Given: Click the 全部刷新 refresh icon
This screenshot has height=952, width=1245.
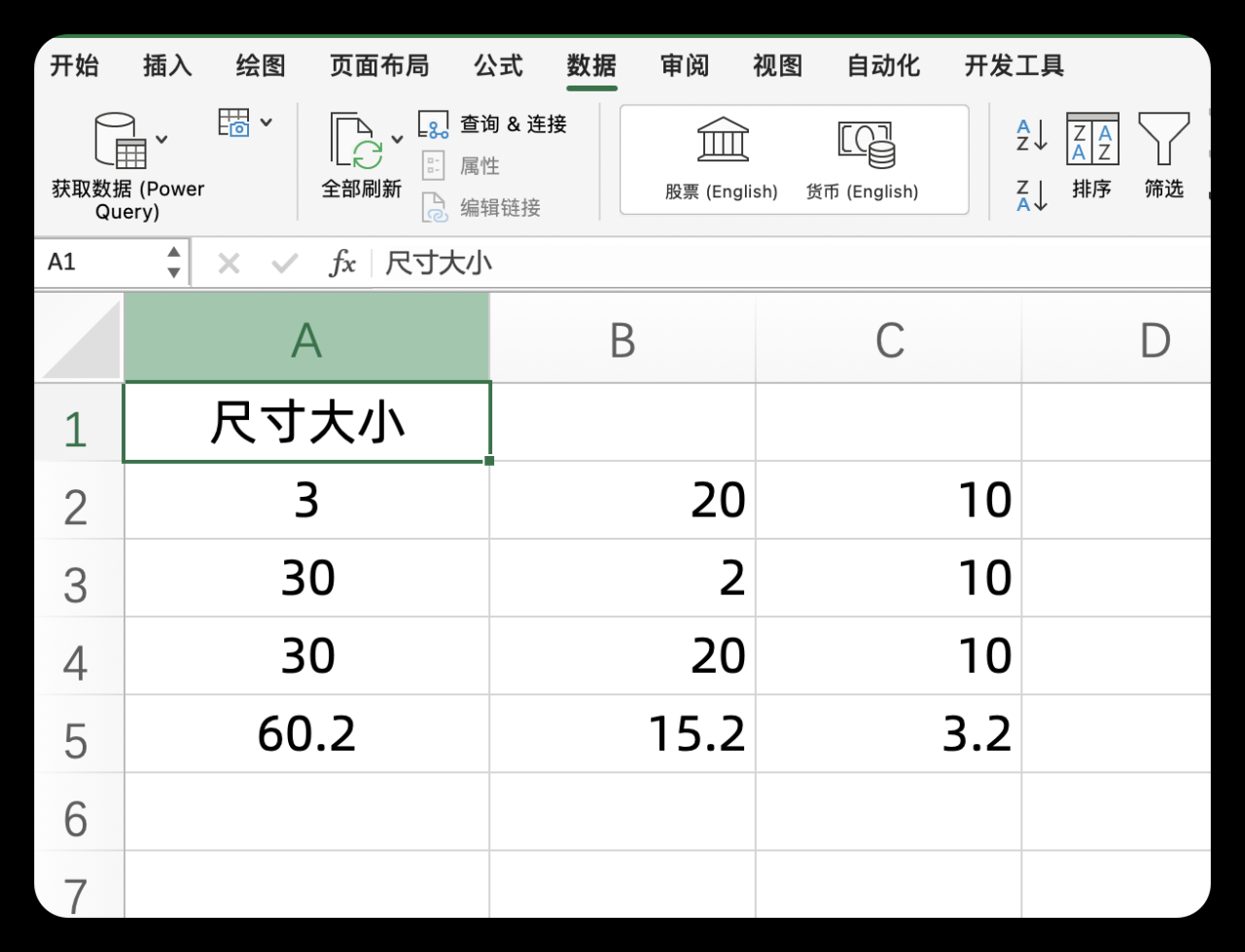Looking at the screenshot, I should click(x=356, y=141).
